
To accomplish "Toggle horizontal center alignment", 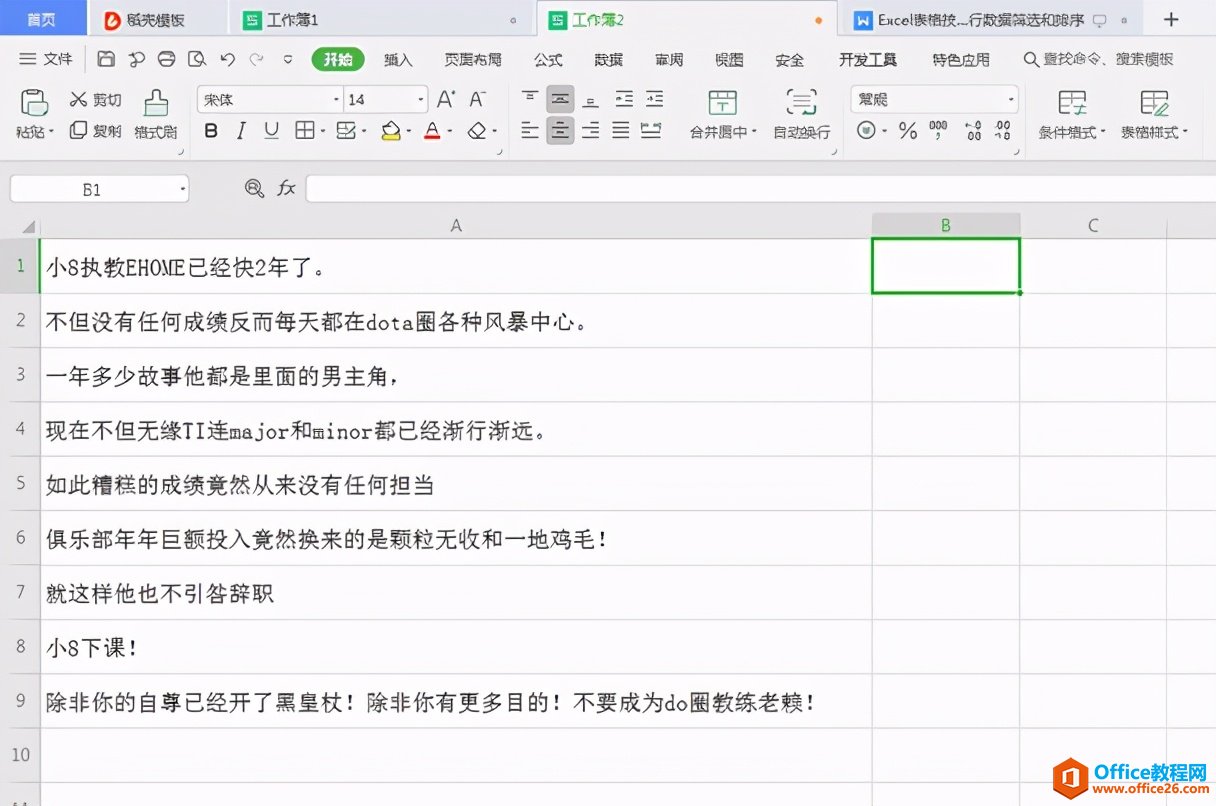I will 560,130.
